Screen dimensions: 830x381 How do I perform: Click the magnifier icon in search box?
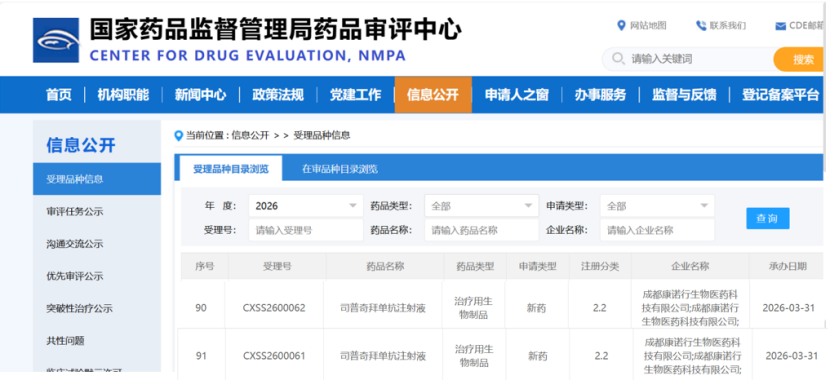click(x=618, y=58)
